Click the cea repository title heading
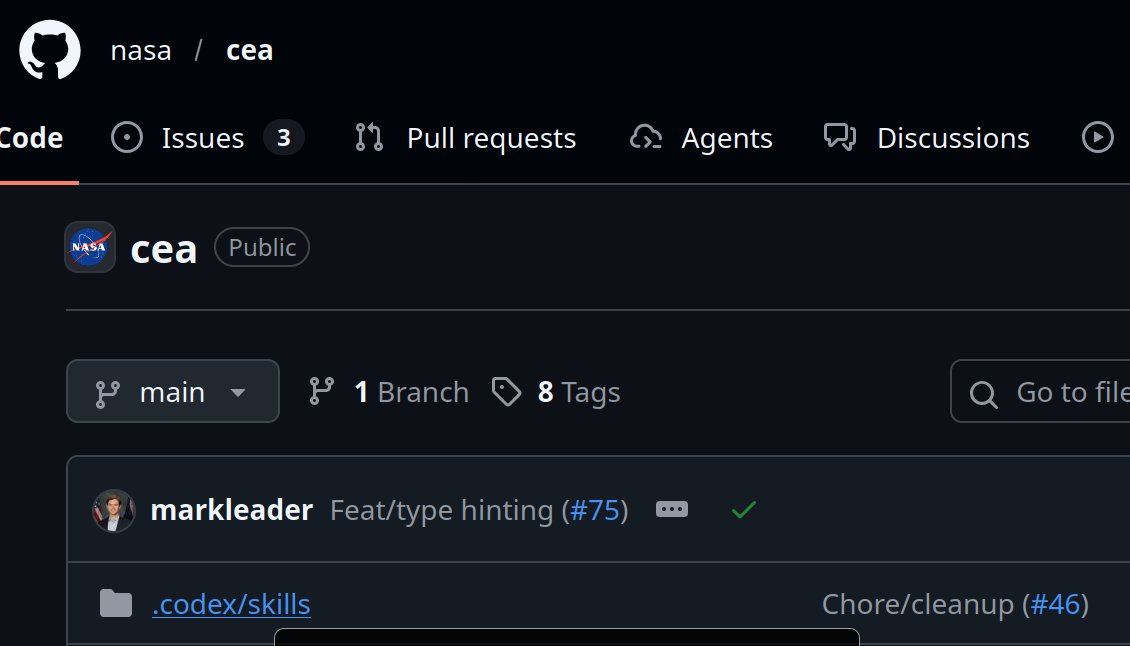Viewport: 1130px width, 646px height. pos(164,249)
